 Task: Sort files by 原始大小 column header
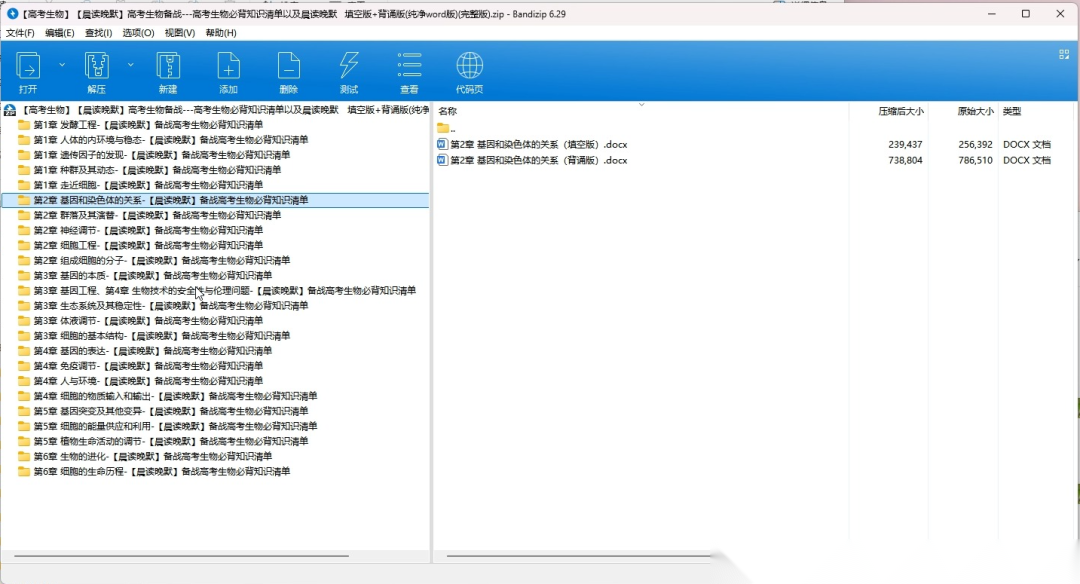(974, 111)
